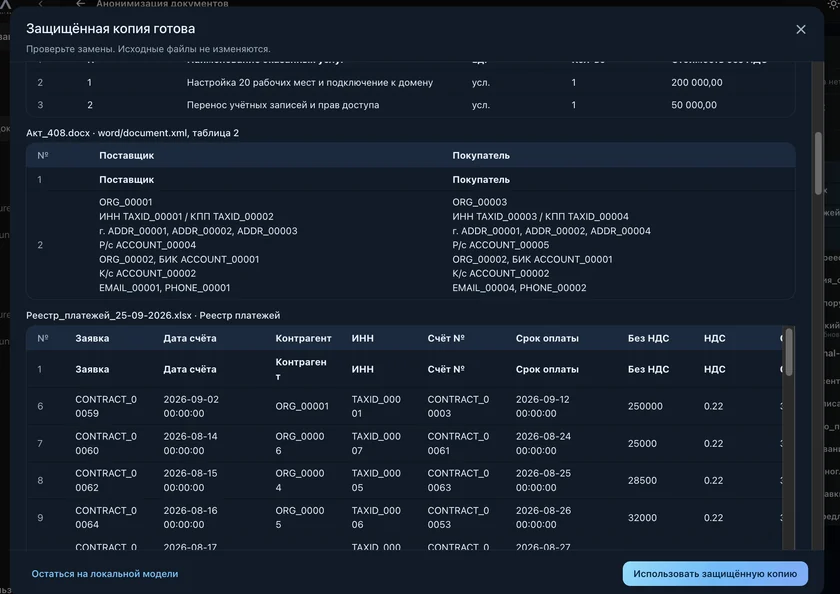840x594 pixels.
Task: Click the Акт_408.docx table 2 caption
Action: 132,133
